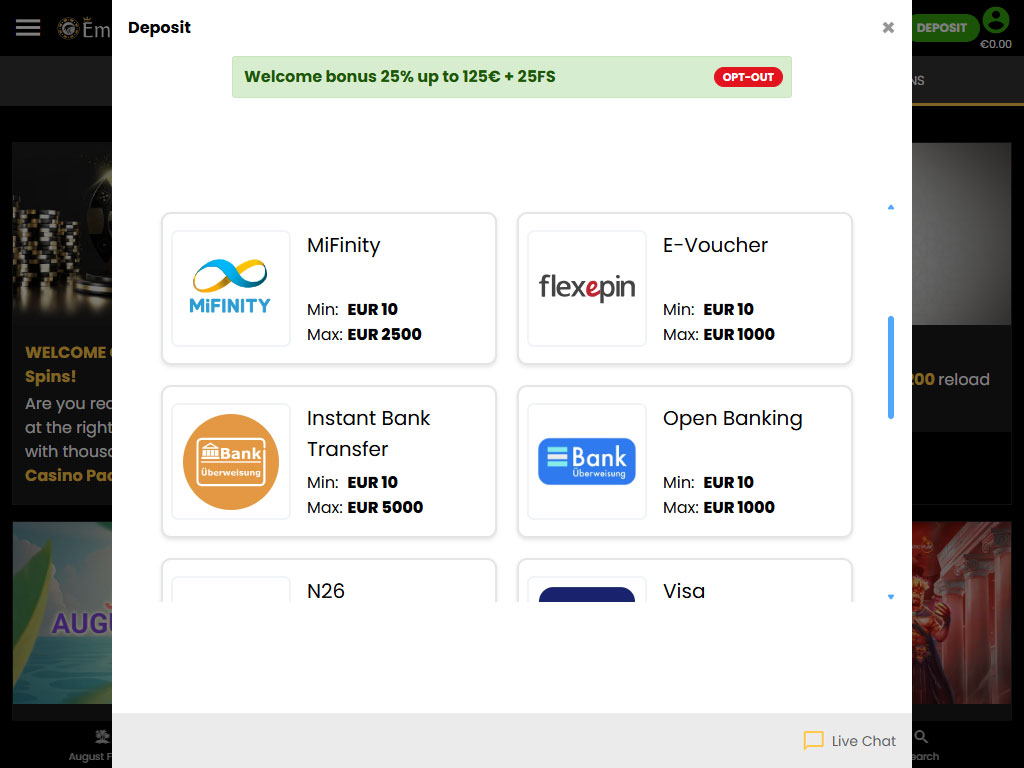
Task: Click the casino emblem logo in header
Action: click(x=68, y=28)
